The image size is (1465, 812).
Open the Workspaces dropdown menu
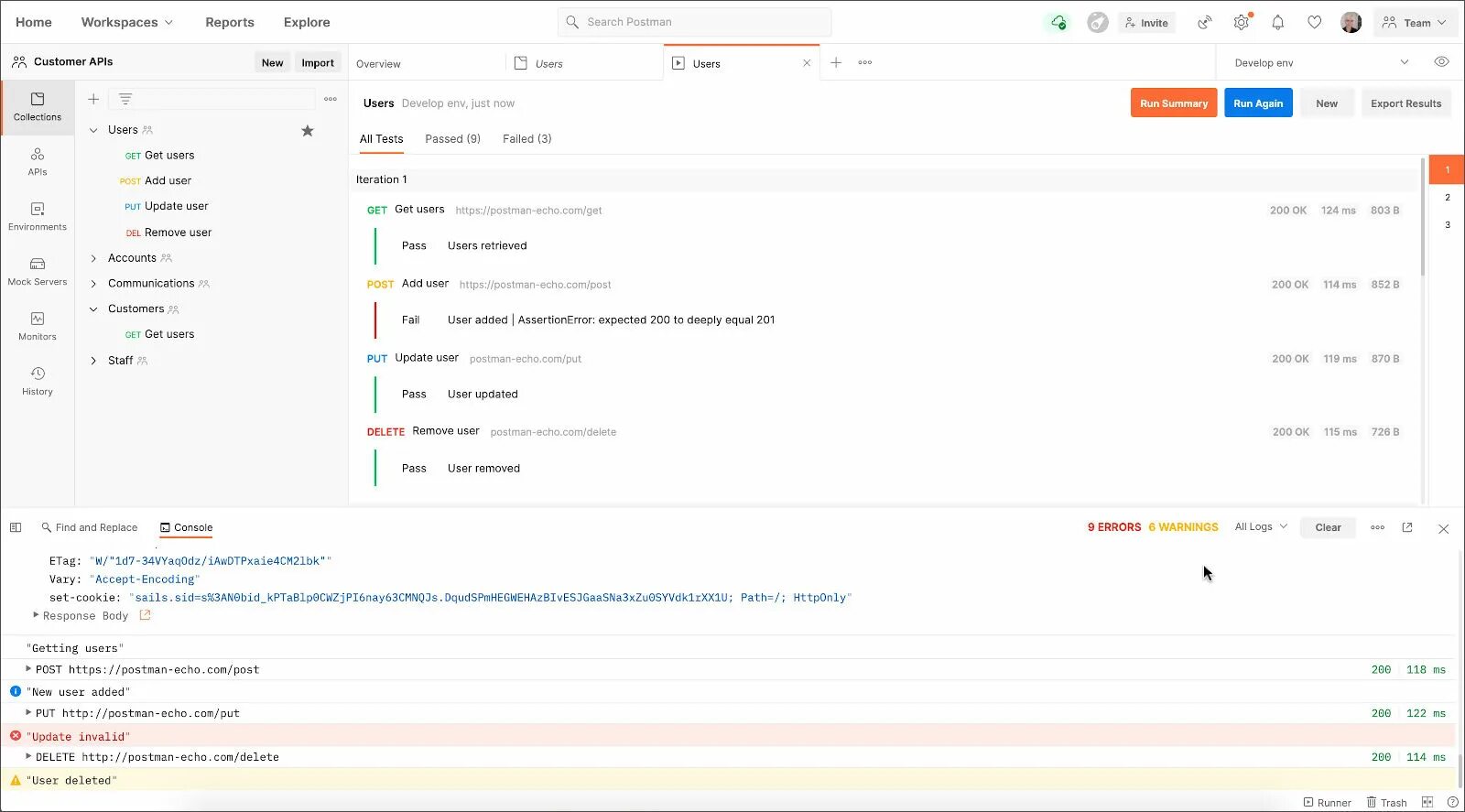tap(127, 23)
